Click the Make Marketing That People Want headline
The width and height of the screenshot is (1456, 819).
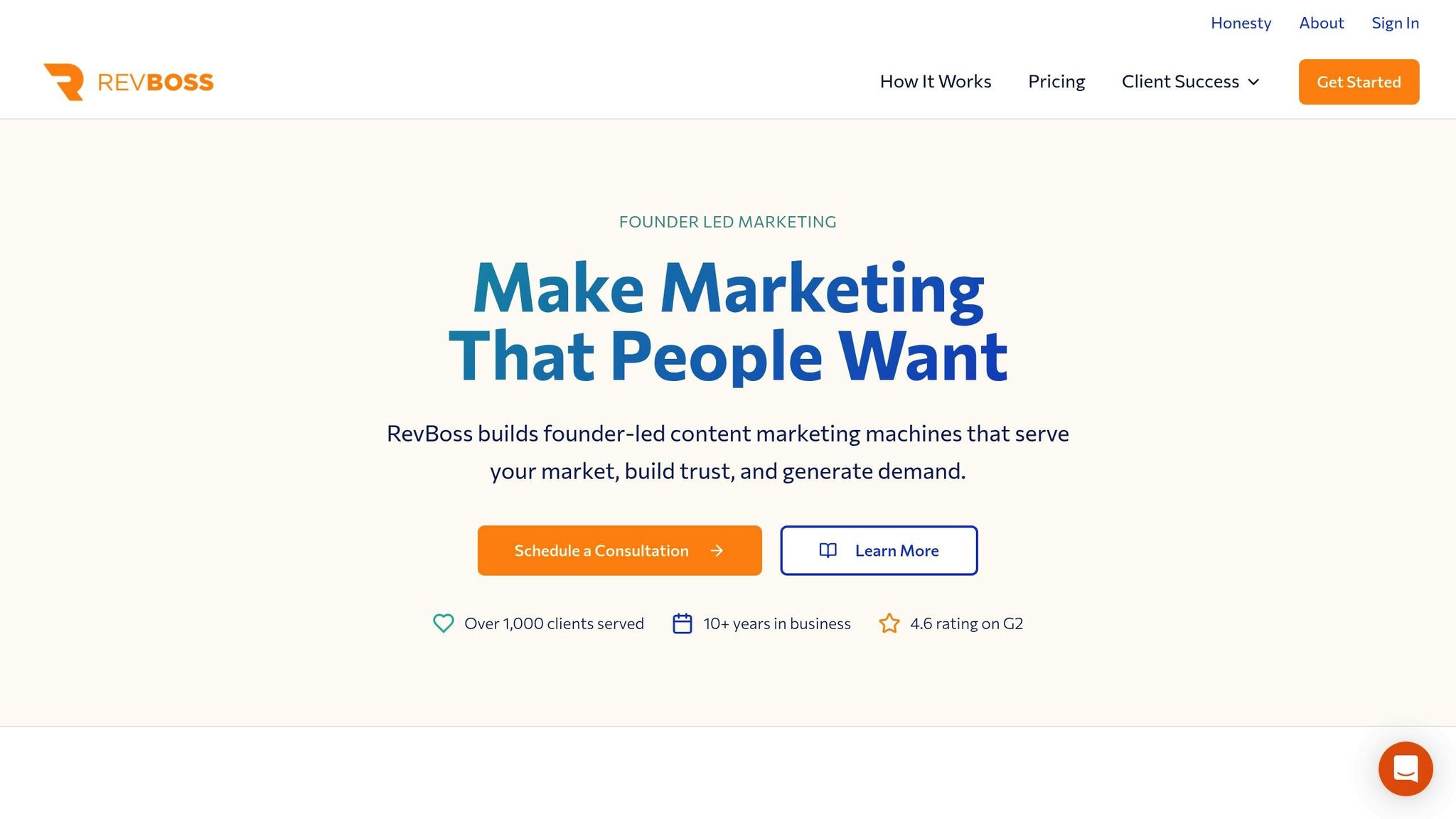coord(728,321)
